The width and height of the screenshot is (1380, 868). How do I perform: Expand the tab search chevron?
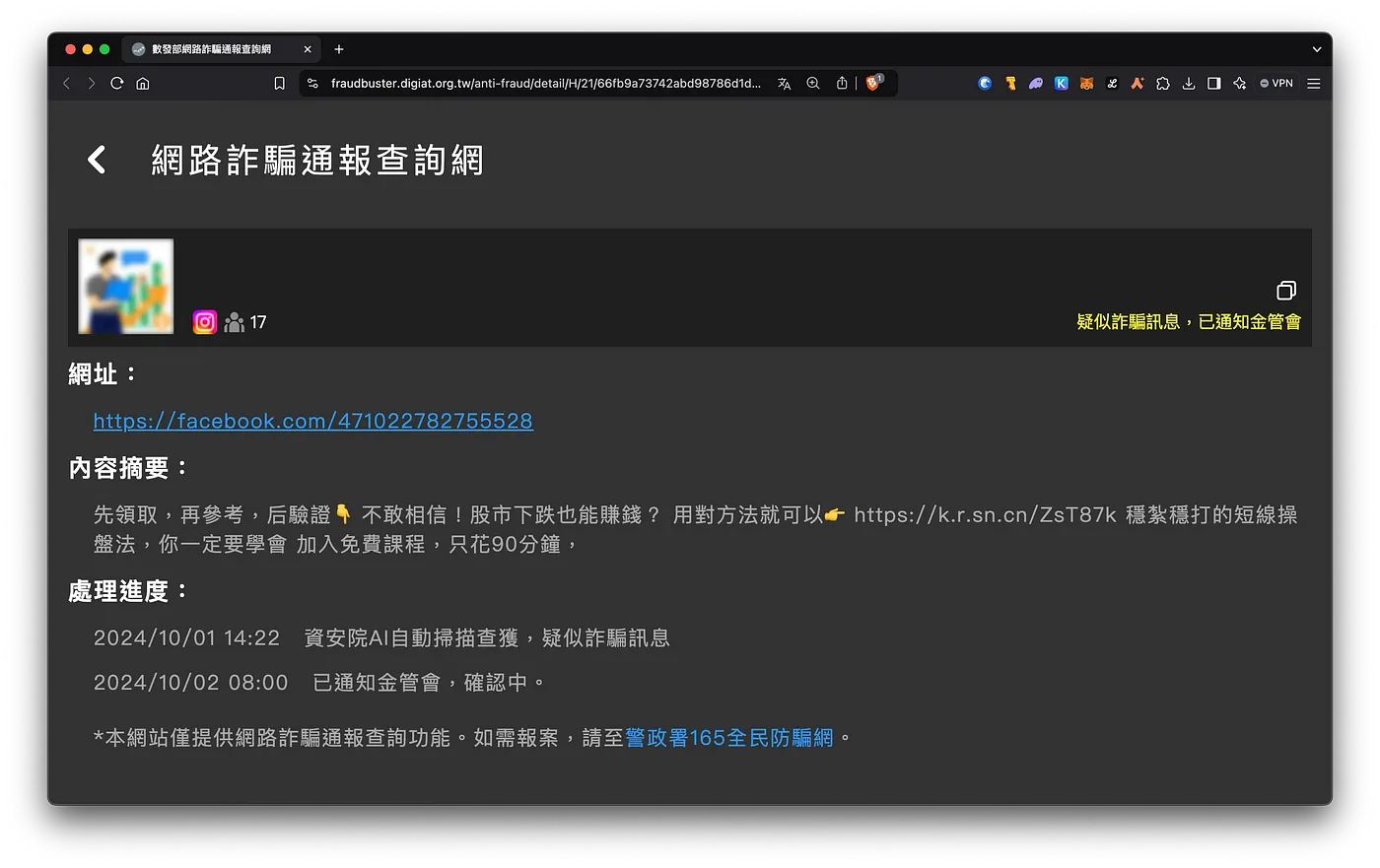(1317, 49)
